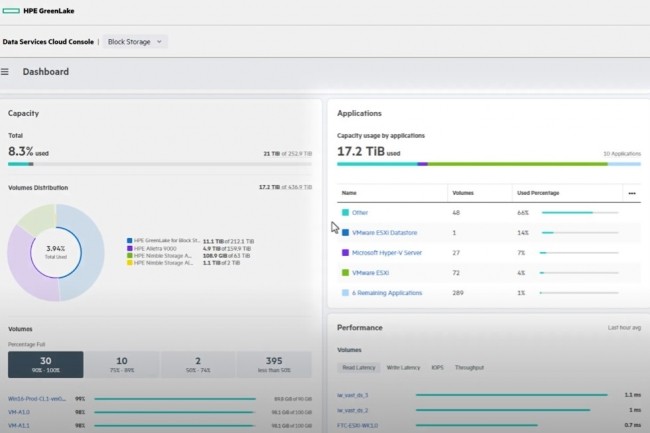Open the VMware ESXi Datastore link
Image resolution: width=650 pixels, height=433 pixels.
pos(387,232)
